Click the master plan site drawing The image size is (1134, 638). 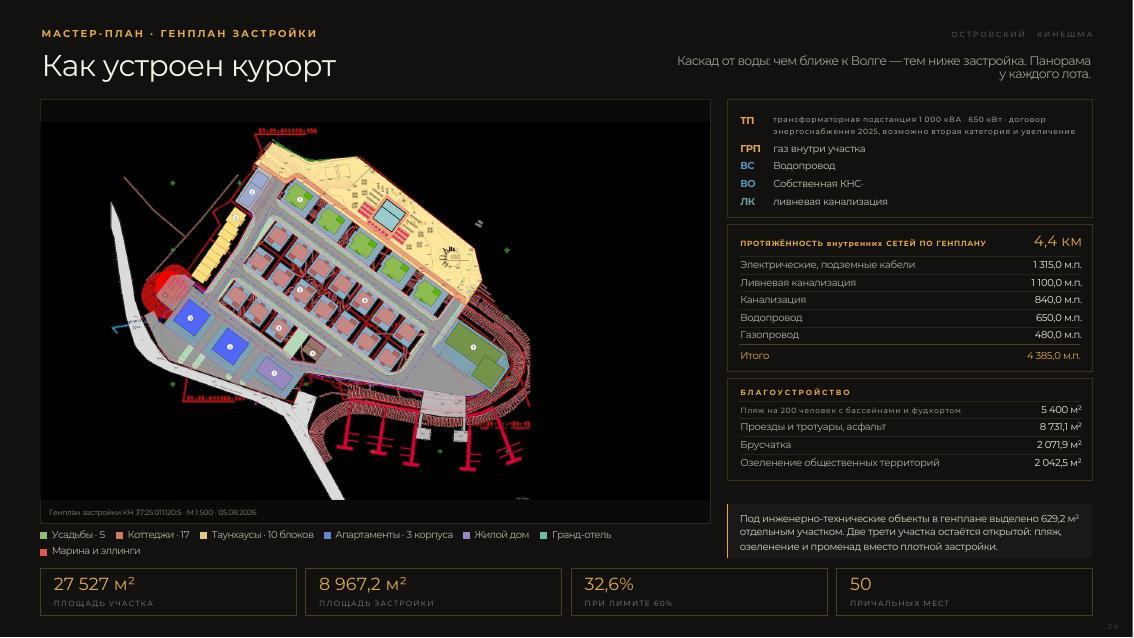coord(375,310)
